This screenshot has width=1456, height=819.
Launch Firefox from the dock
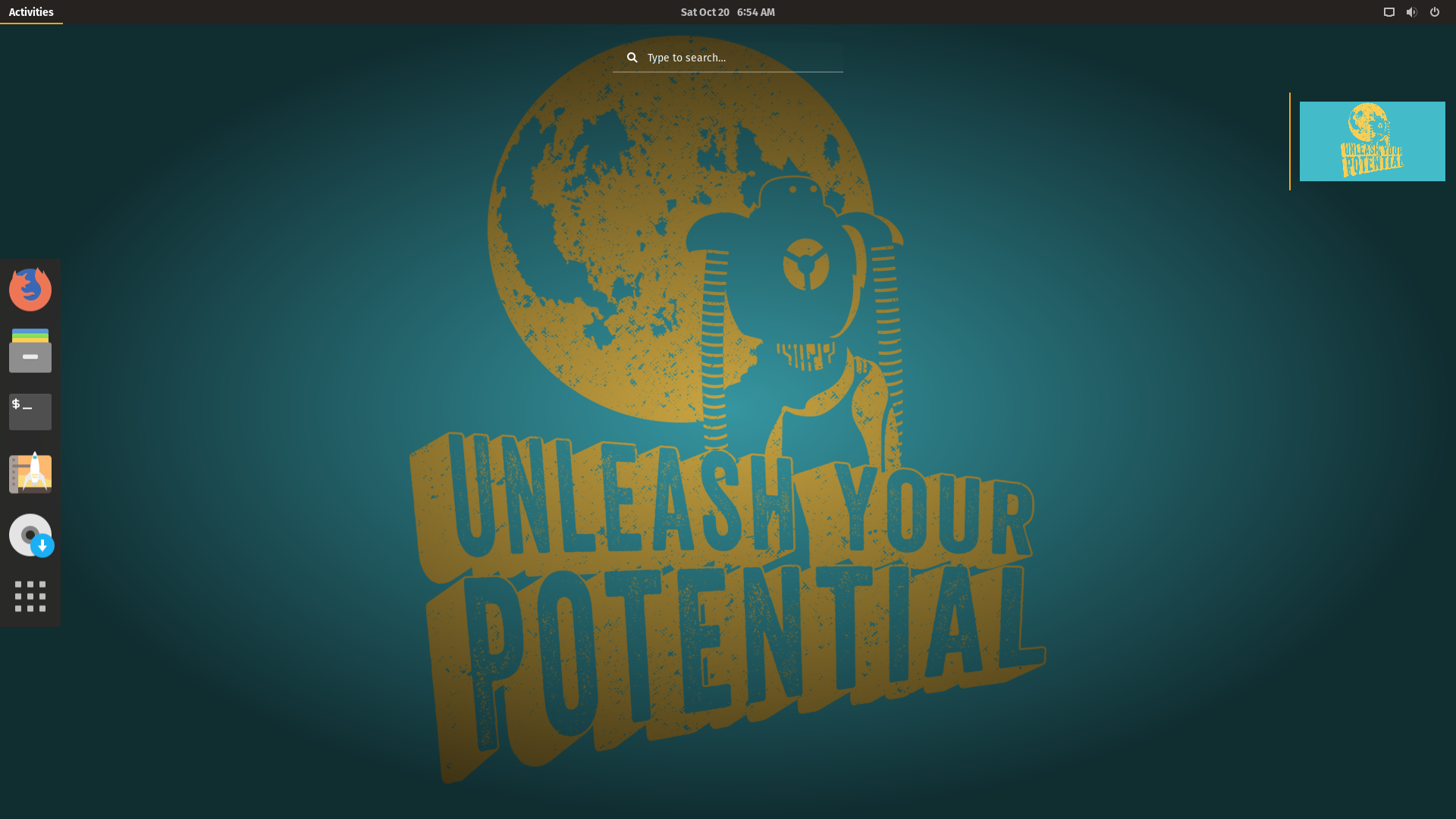click(x=30, y=290)
